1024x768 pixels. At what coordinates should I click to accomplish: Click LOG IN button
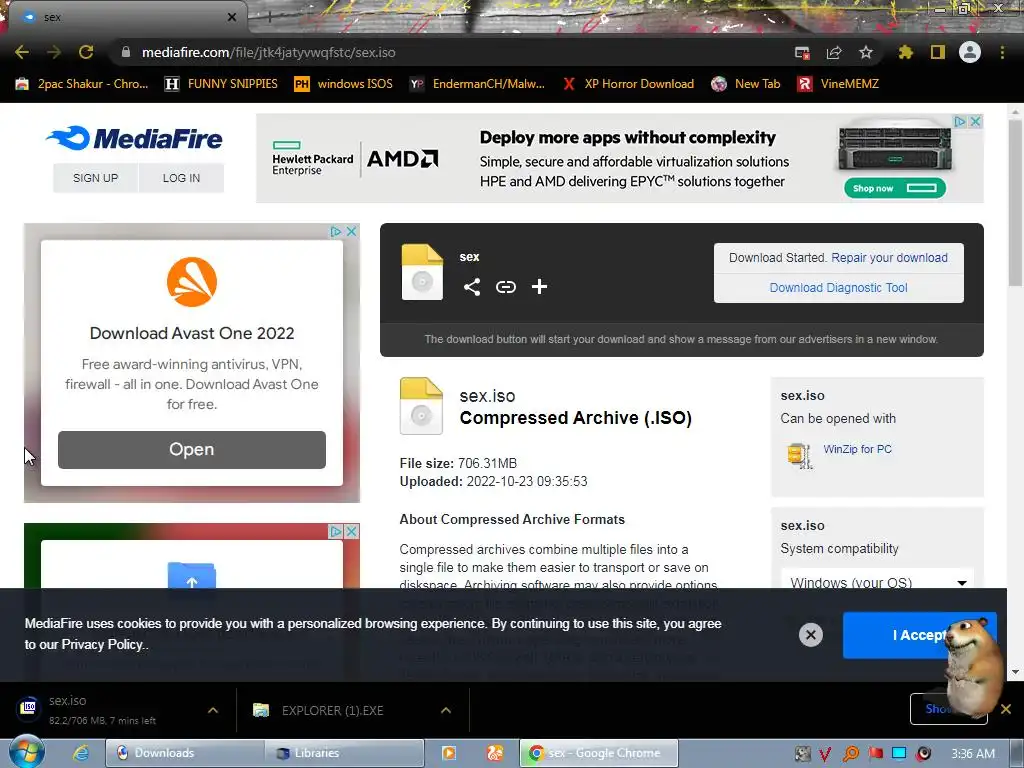(x=182, y=178)
